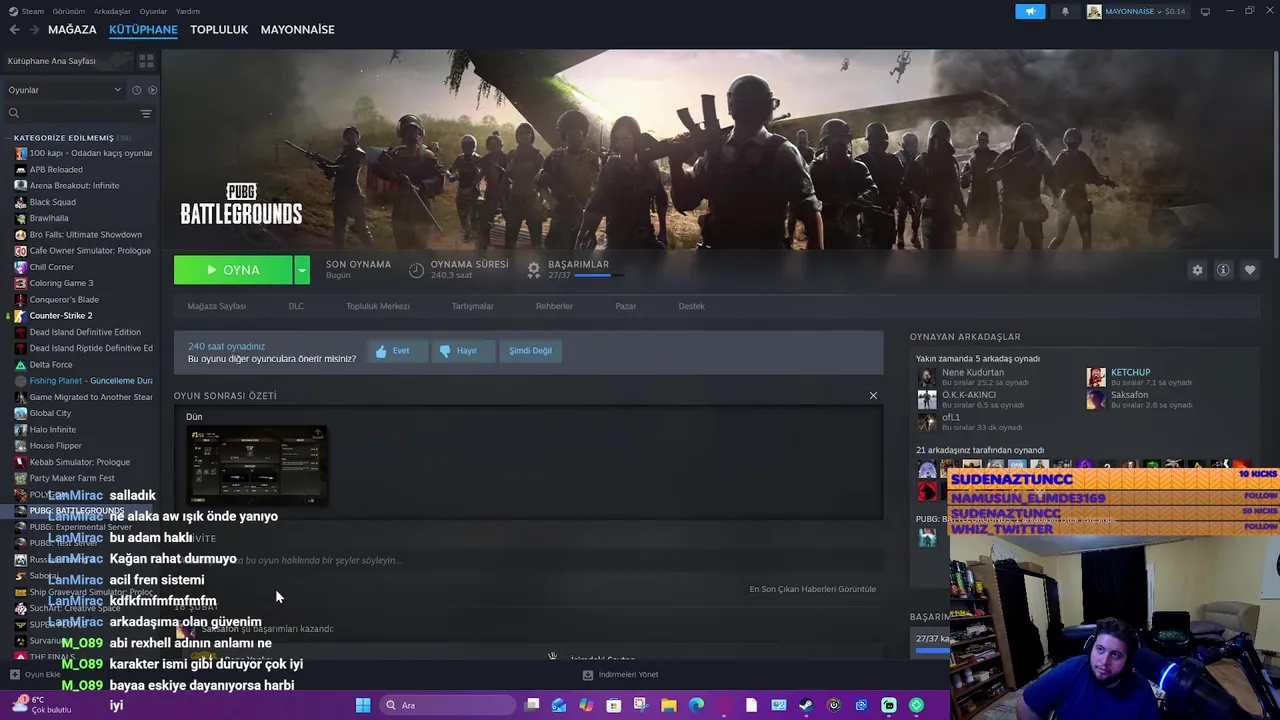Toggle the ready-to-play filter icon
The image size is (1280, 720).
152,90
